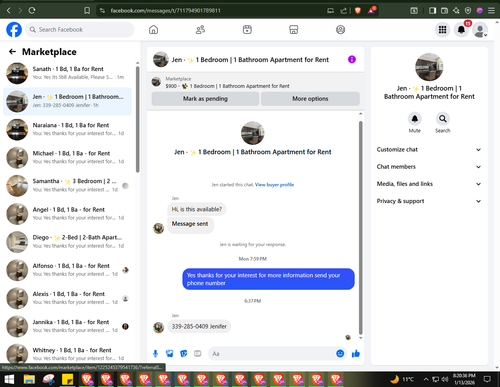This screenshot has width=500, height=387.
Task: Open Jannika 1 Bd, 1 Ba conversation
Action: (67, 326)
